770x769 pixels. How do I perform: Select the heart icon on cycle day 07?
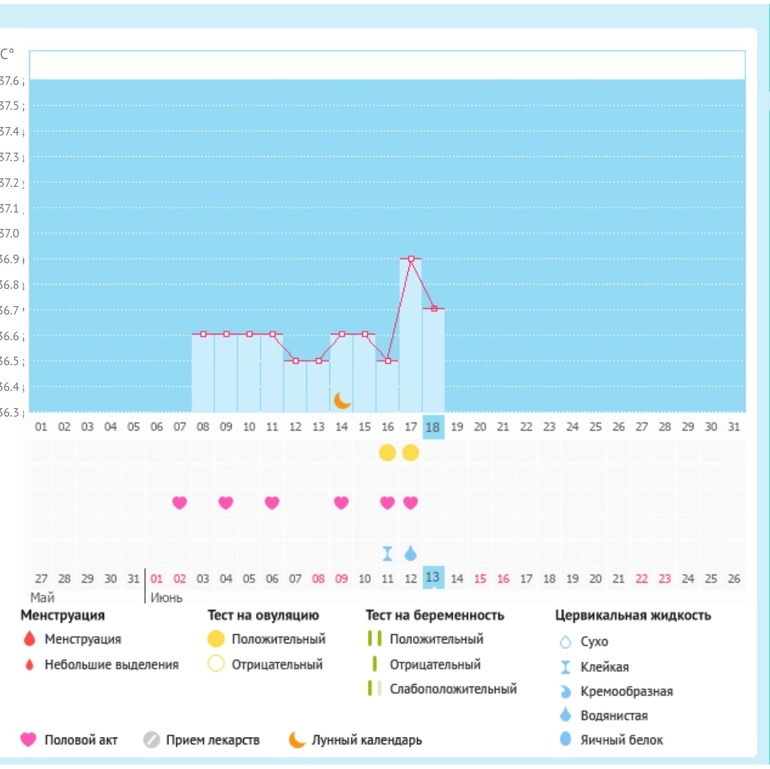(x=180, y=502)
